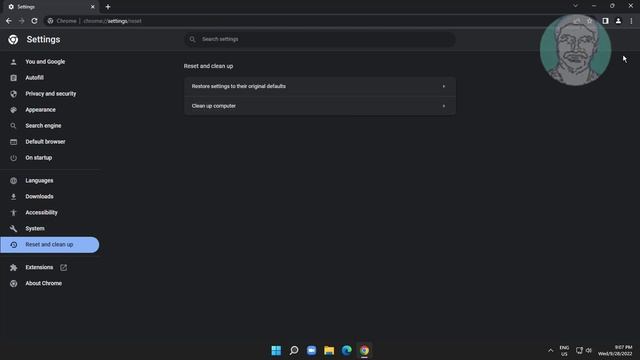Launch Microsoft Edge from the taskbar

coord(347,350)
